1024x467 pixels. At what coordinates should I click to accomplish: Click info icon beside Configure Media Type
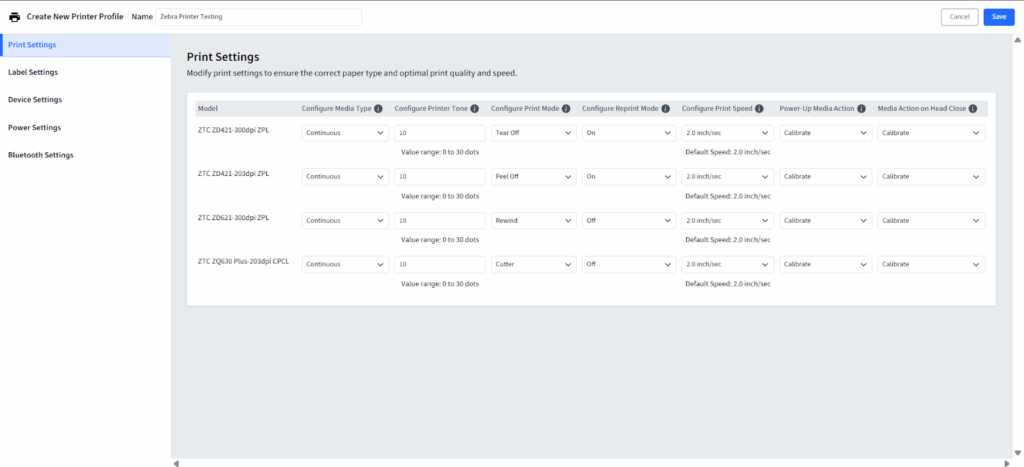(379, 108)
